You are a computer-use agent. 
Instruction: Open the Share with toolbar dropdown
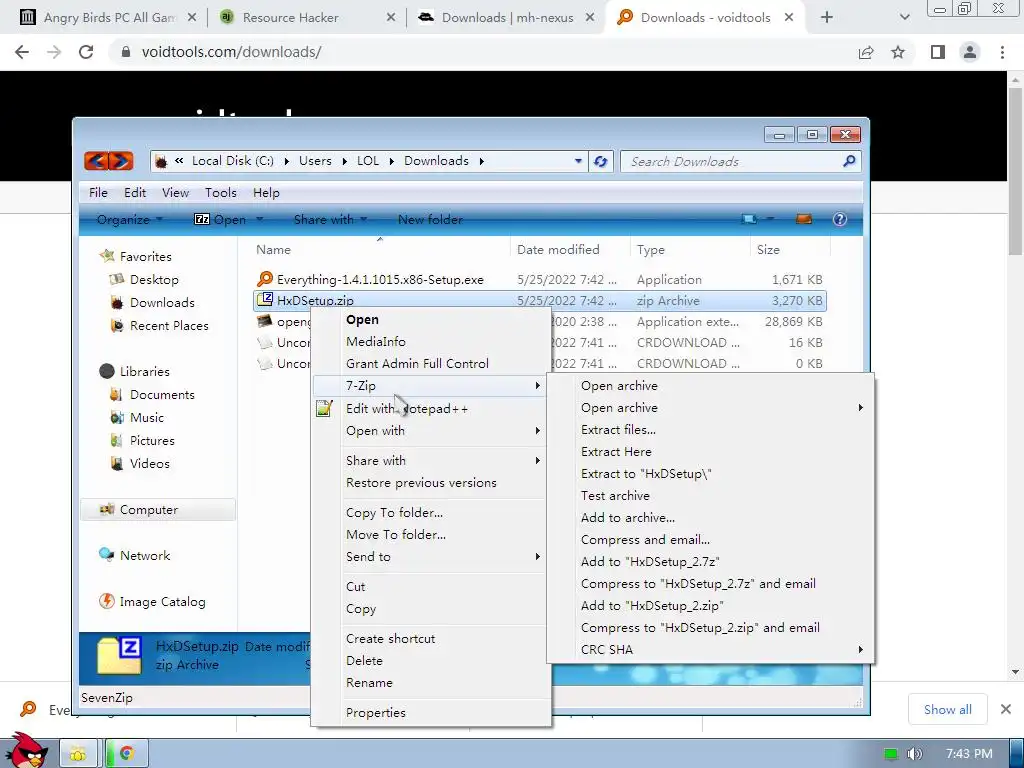point(330,220)
